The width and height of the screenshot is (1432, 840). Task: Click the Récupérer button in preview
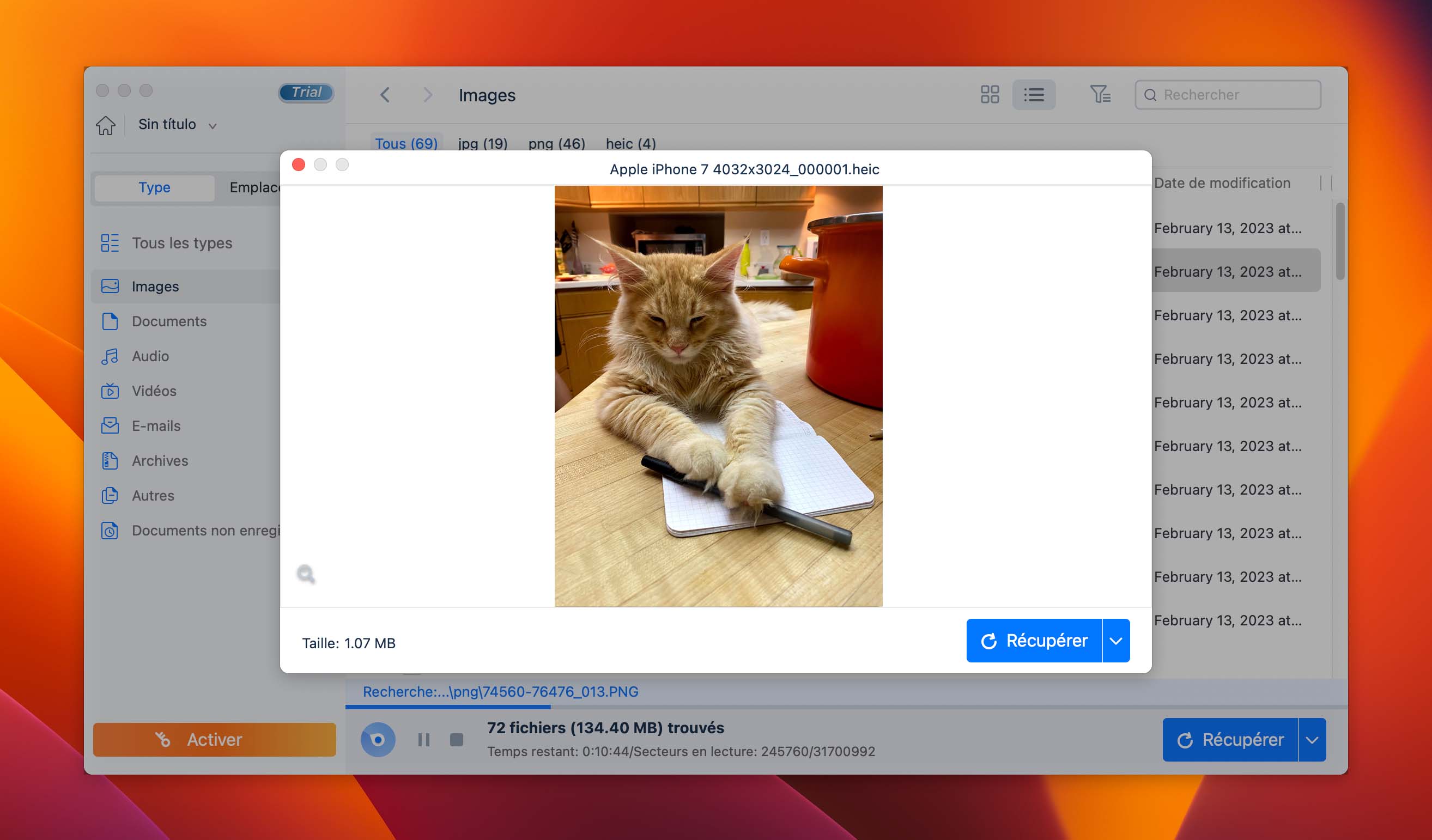[x=1034, y=640]
